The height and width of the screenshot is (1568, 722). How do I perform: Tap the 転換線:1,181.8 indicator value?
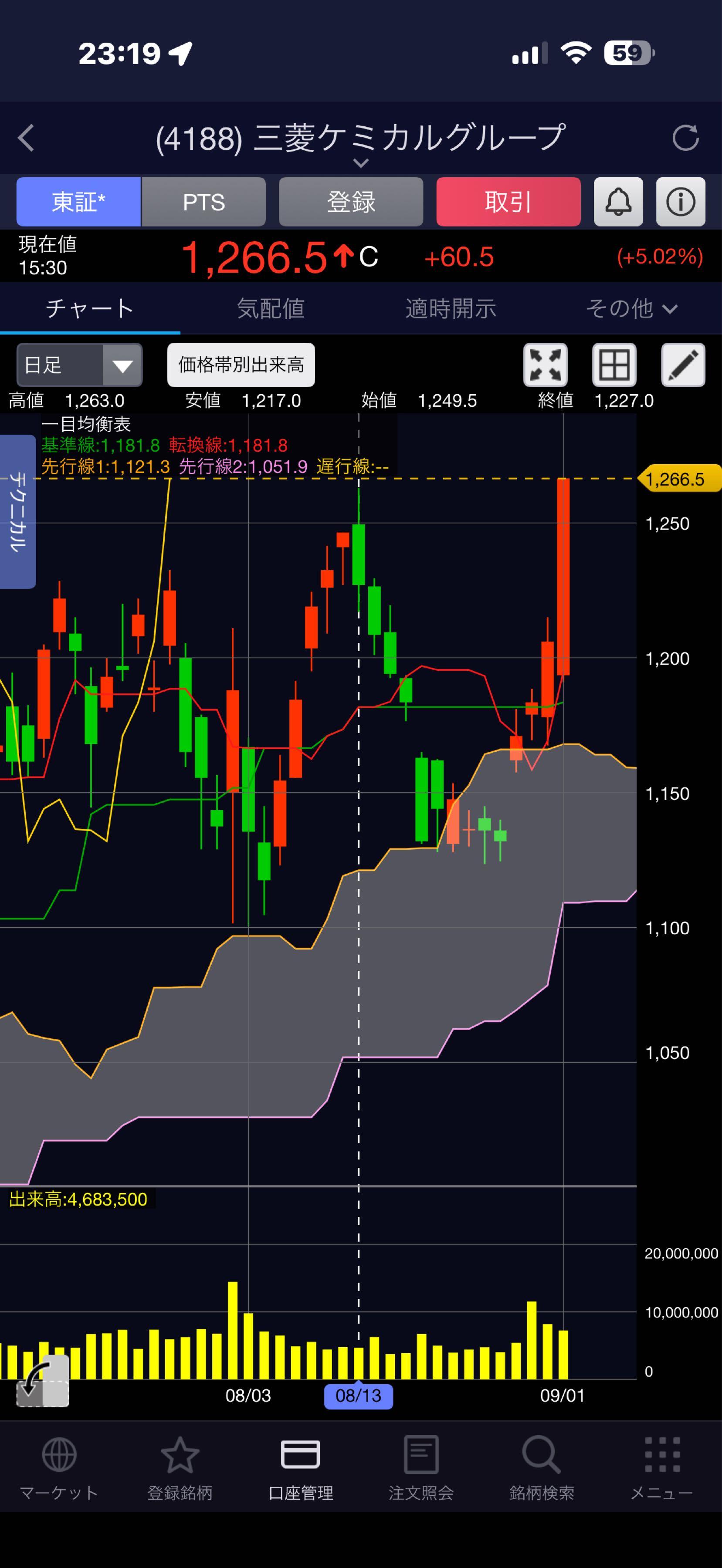click(228, 446)
